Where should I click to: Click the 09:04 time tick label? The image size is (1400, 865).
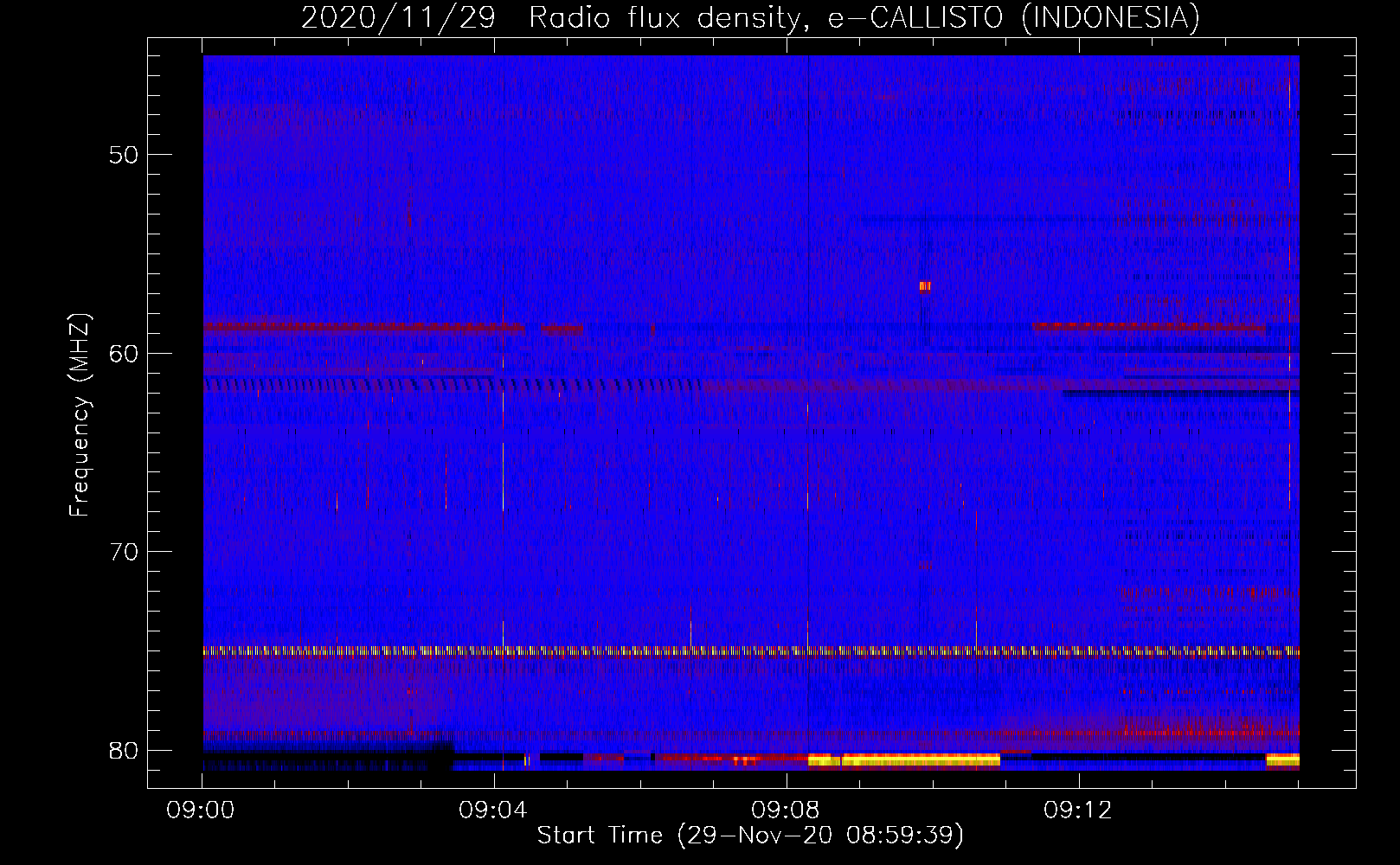493,811
